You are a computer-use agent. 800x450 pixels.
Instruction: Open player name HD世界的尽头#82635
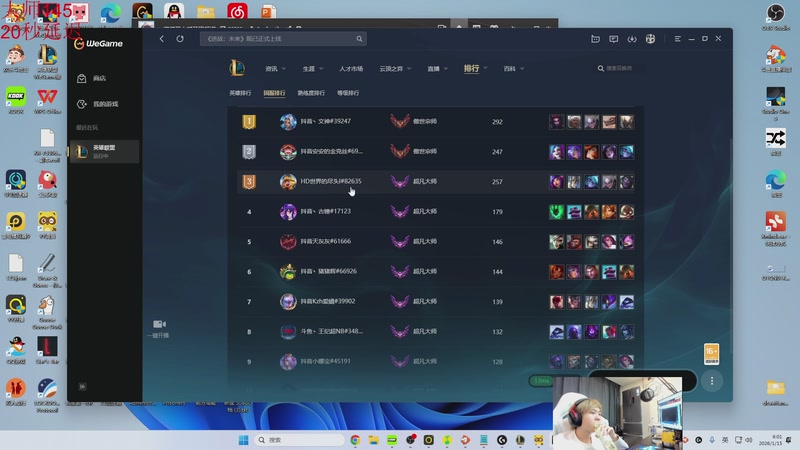tap(331, 181)
